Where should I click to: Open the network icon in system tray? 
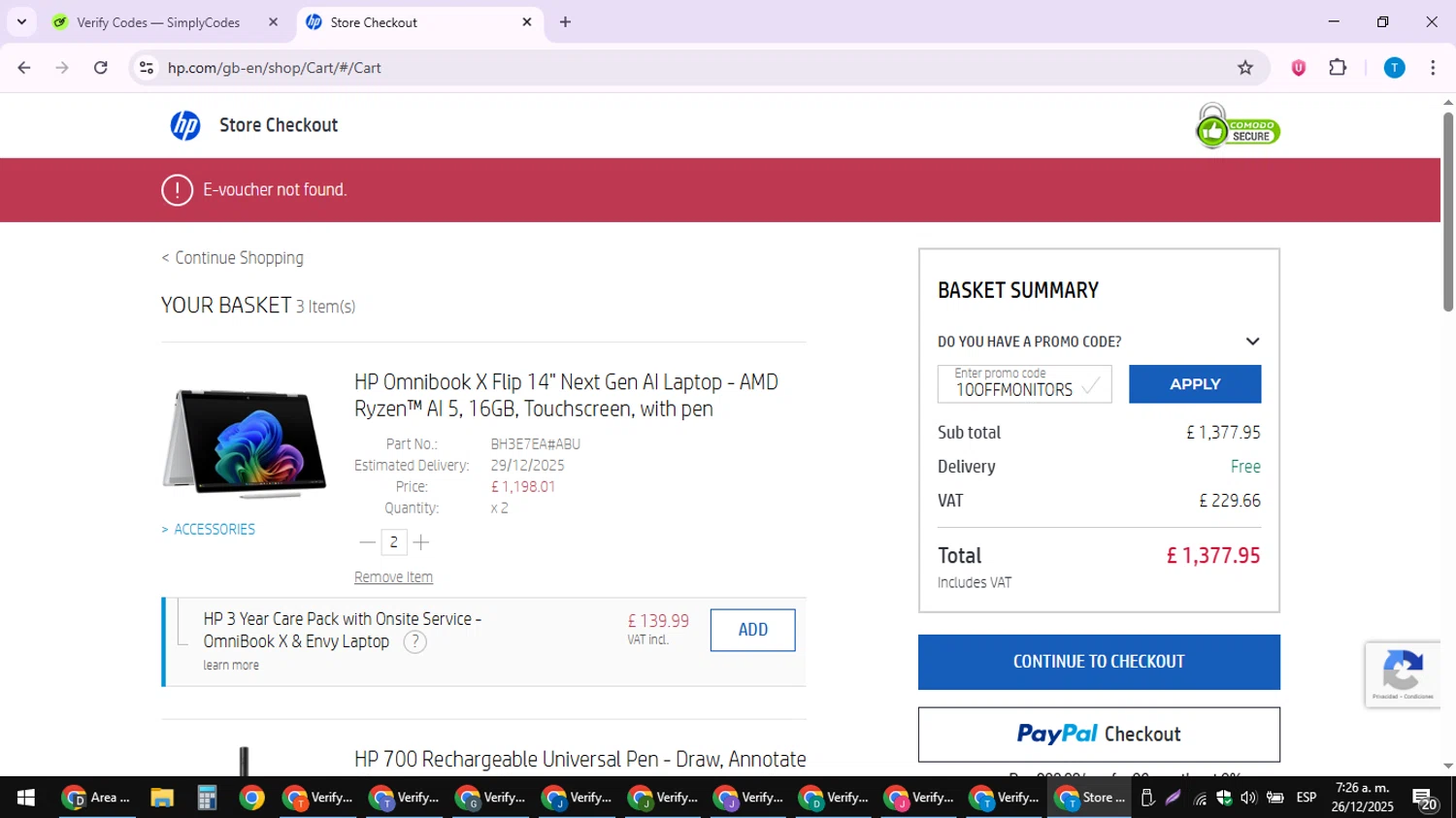[1201, 799]
